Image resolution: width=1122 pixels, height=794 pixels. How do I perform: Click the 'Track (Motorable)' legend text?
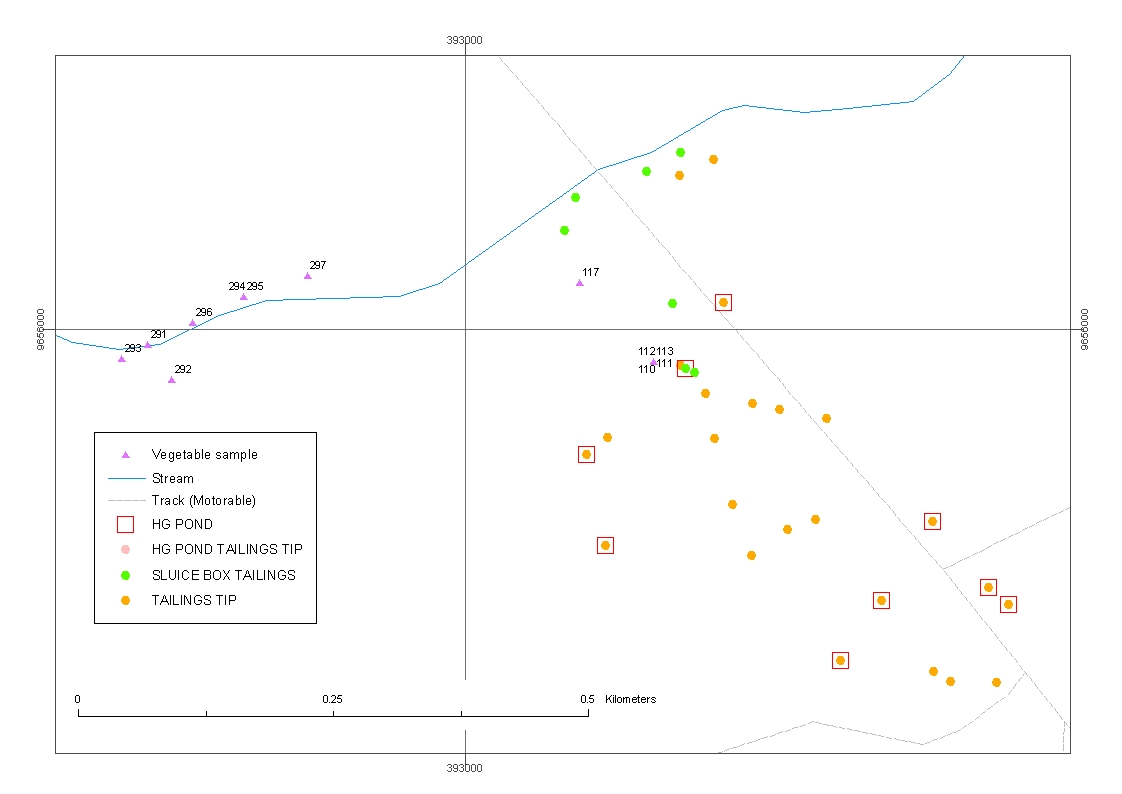[203, 501]
